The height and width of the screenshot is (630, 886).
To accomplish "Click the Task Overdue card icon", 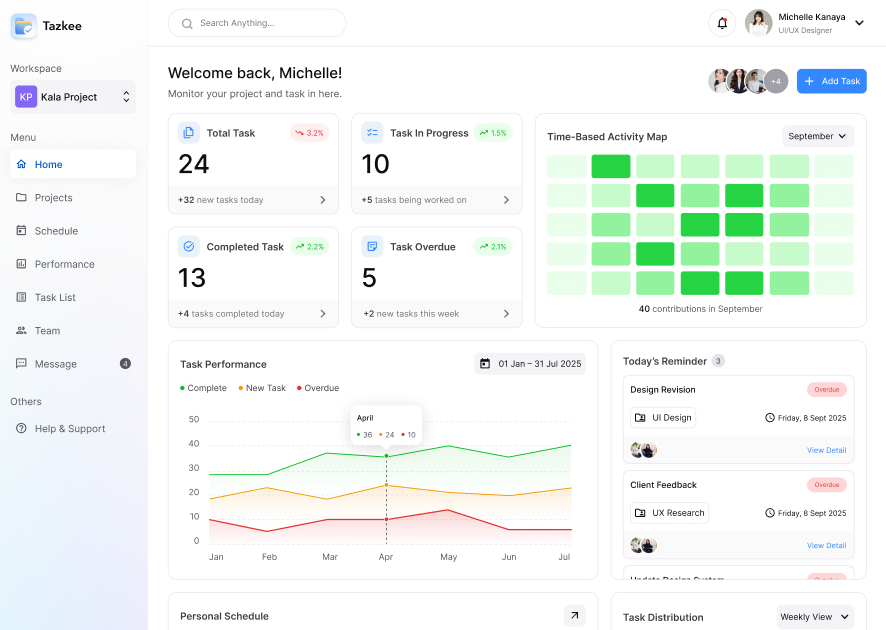I will pyautogui.click(x=372, y=246).
